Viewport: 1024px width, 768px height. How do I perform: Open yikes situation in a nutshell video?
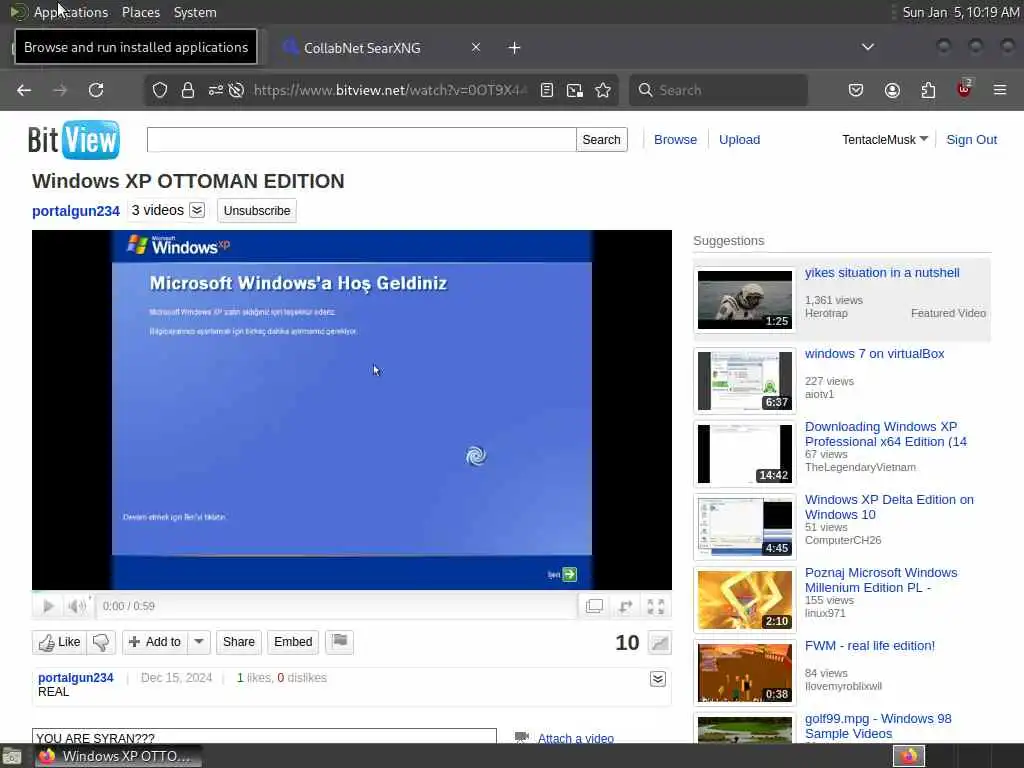(x=882, y=273)
